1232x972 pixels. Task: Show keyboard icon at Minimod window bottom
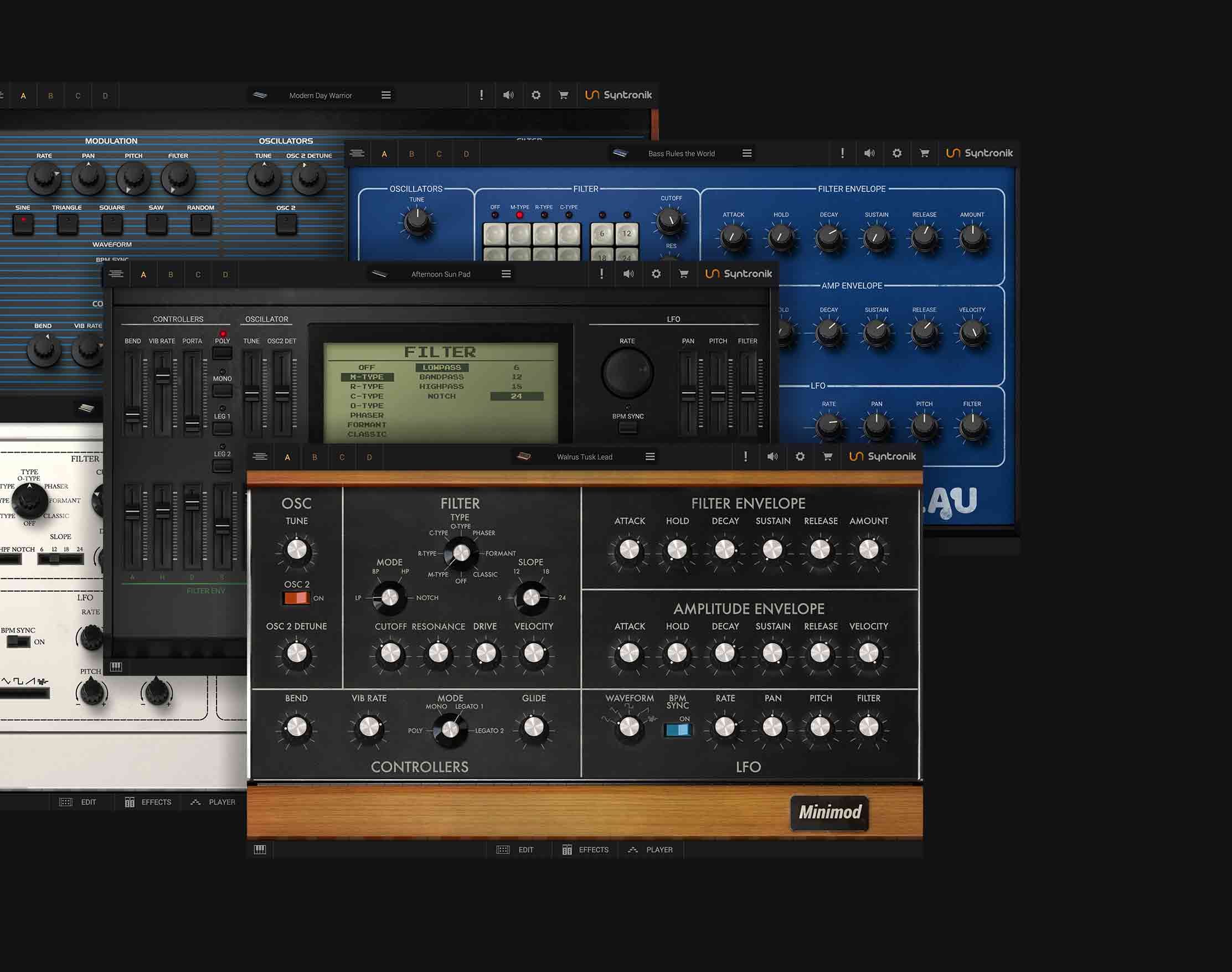[x=260, y=849]
